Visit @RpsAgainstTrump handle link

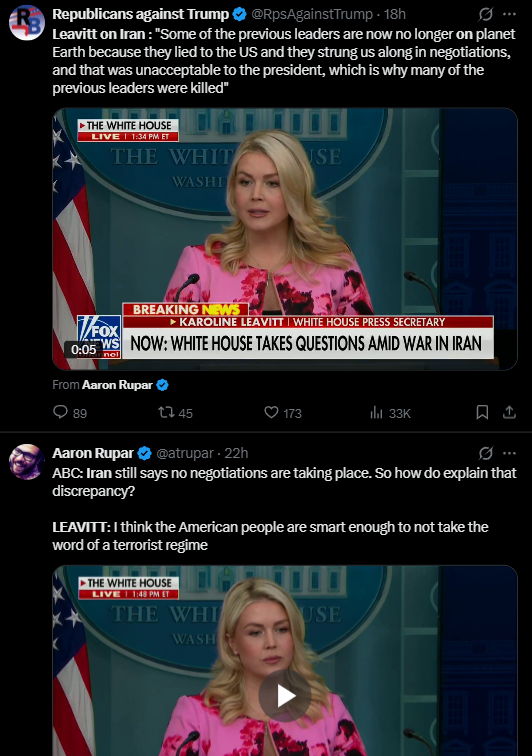coord(312,14)
